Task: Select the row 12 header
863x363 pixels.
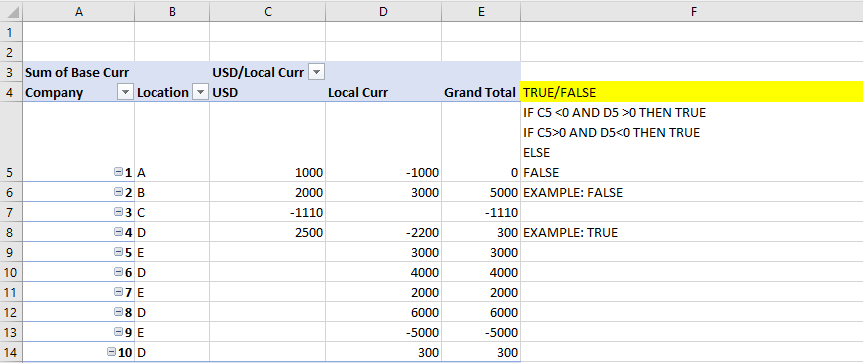Action: pos(11,311)
